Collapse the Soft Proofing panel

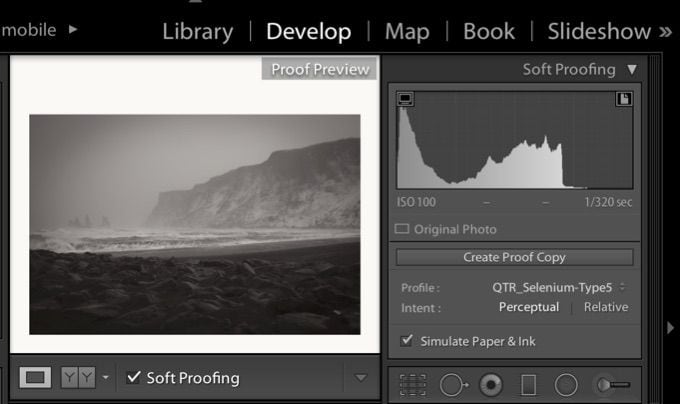pyautogui.click(x=631, y=70)
